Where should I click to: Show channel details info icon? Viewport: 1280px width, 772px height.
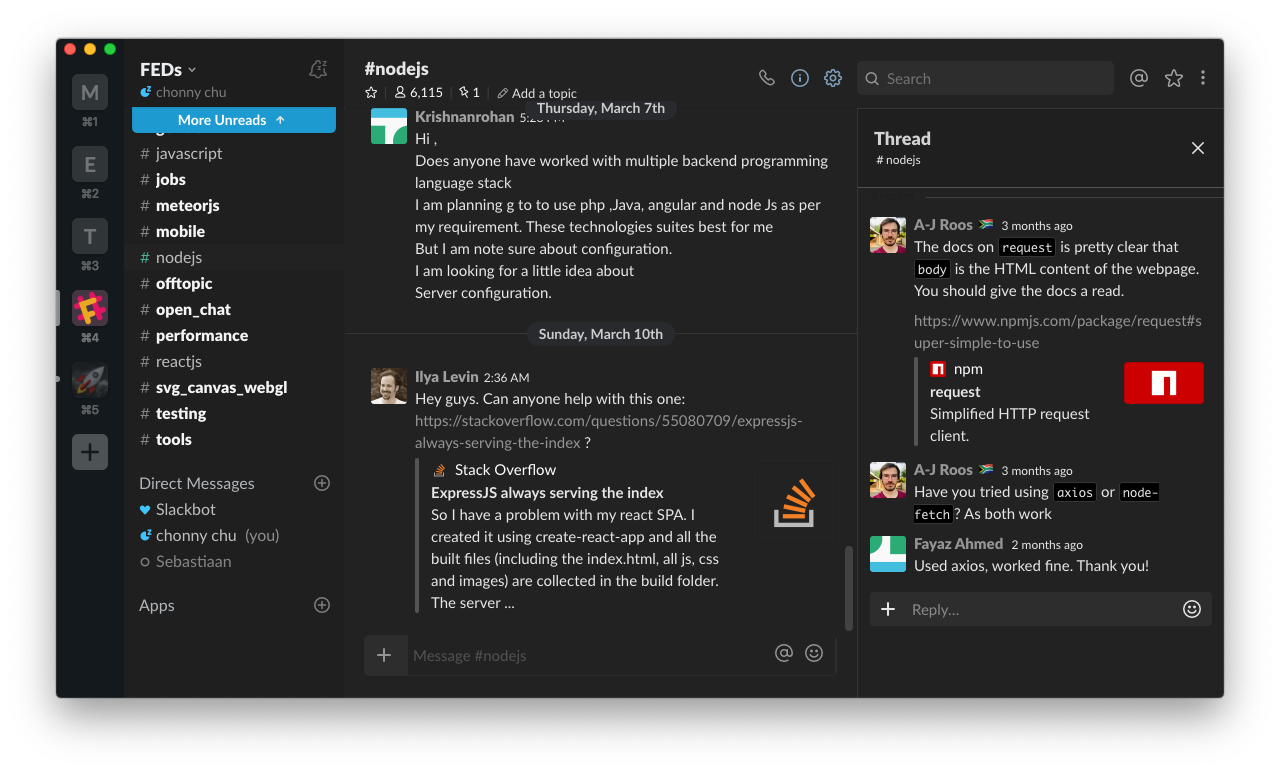[x=800, y=78]
